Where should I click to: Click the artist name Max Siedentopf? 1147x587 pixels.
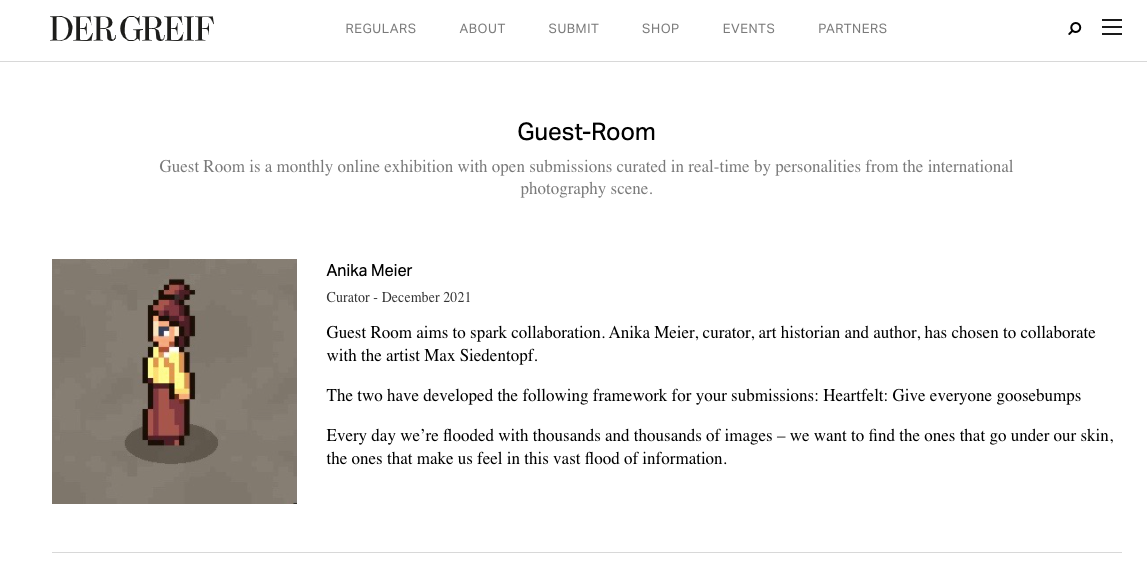point(480,356)
